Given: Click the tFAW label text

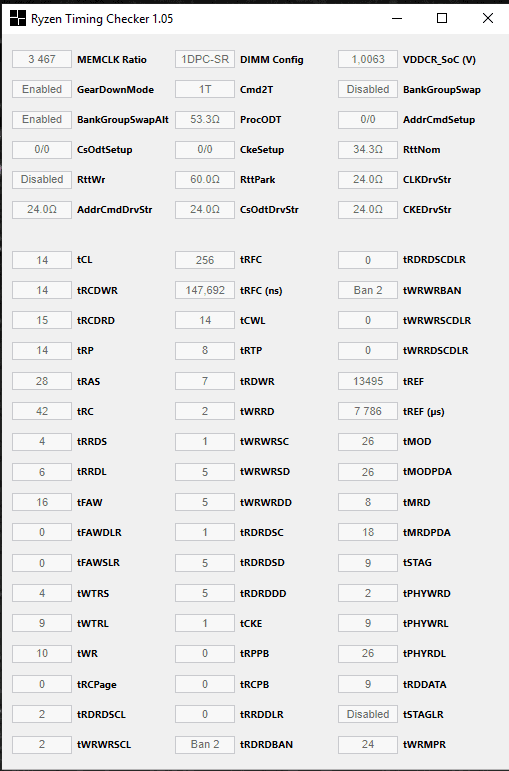Looking at the screenshot, I should (90, 503).
